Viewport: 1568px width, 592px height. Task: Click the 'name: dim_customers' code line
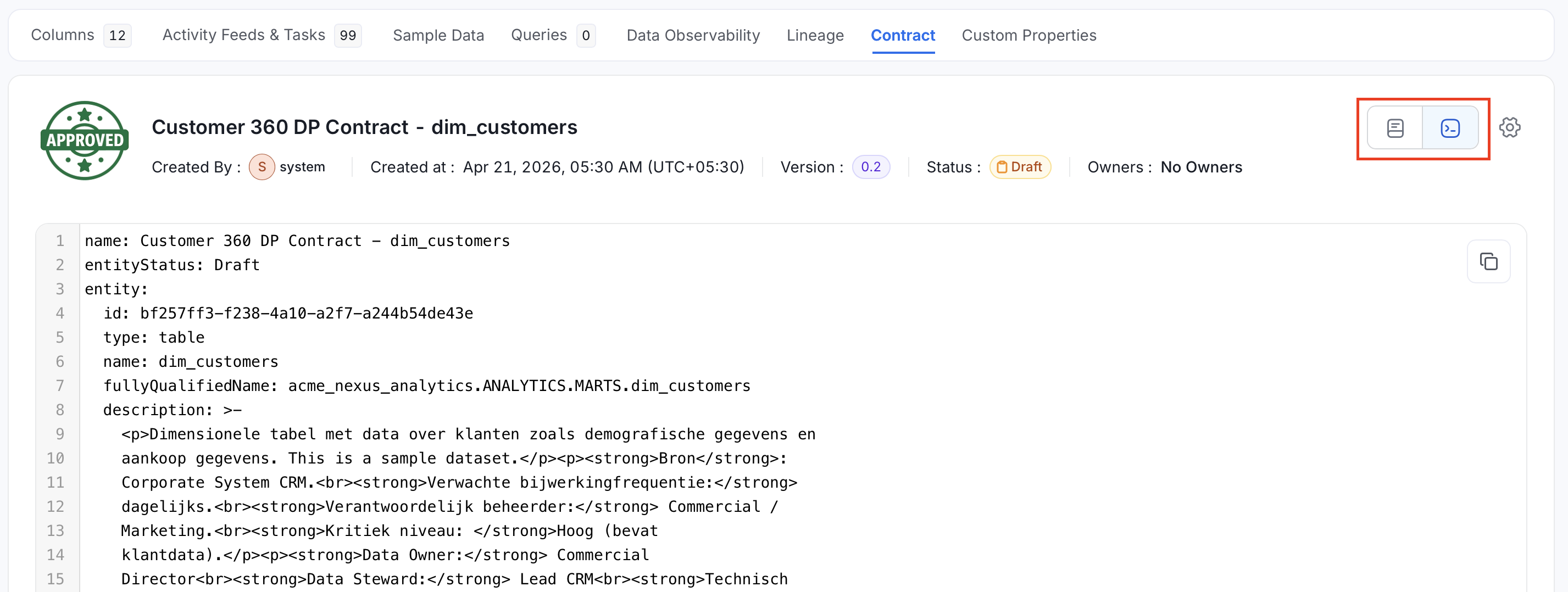191,362
